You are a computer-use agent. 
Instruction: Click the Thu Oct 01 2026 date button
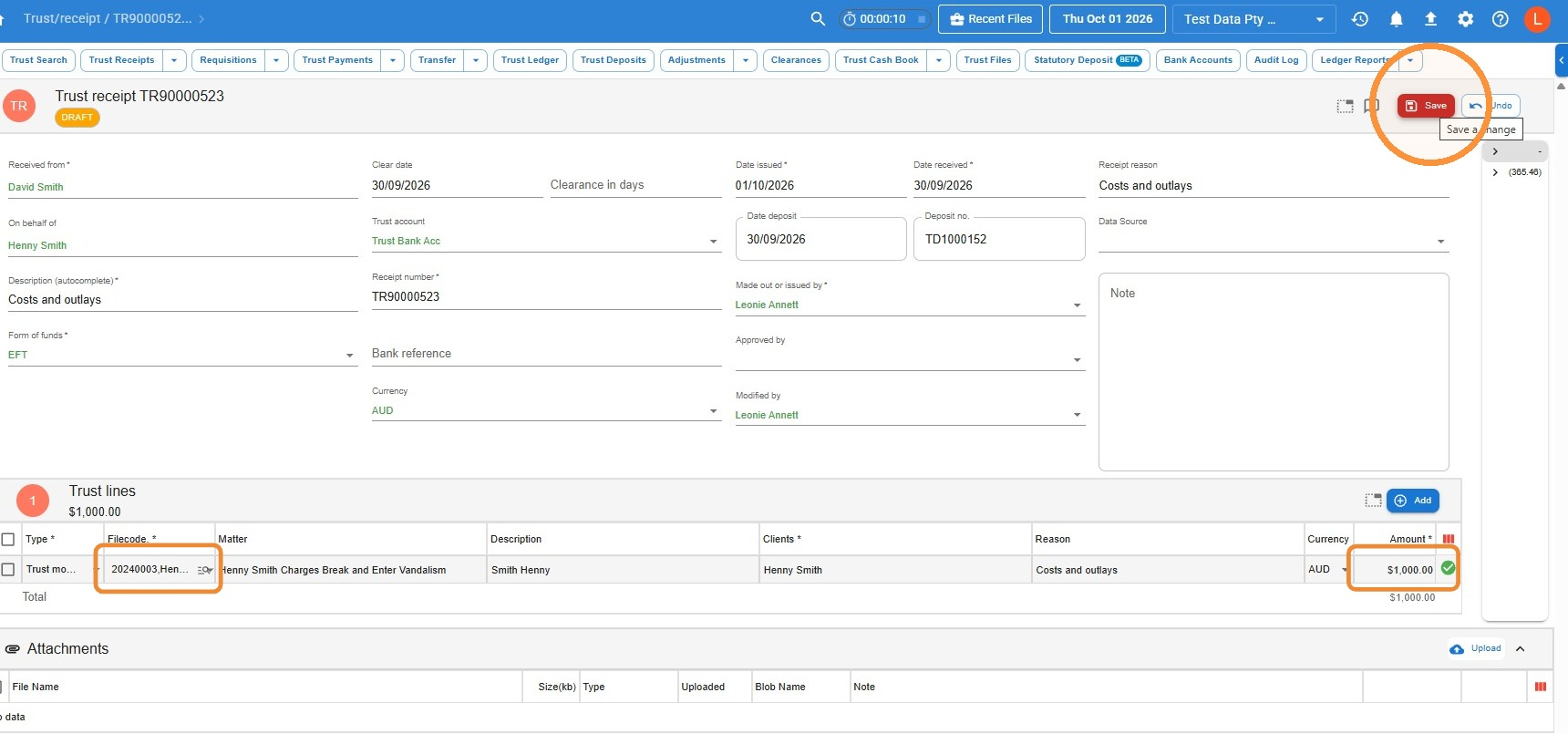(1108, 19)
